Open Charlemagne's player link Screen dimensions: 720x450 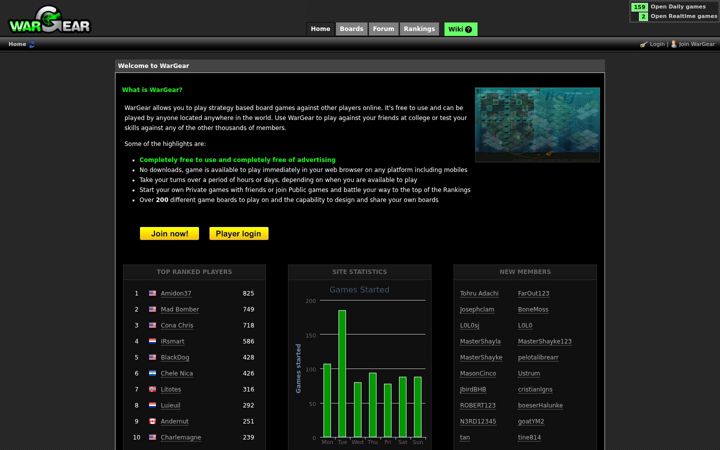(181, 438)
